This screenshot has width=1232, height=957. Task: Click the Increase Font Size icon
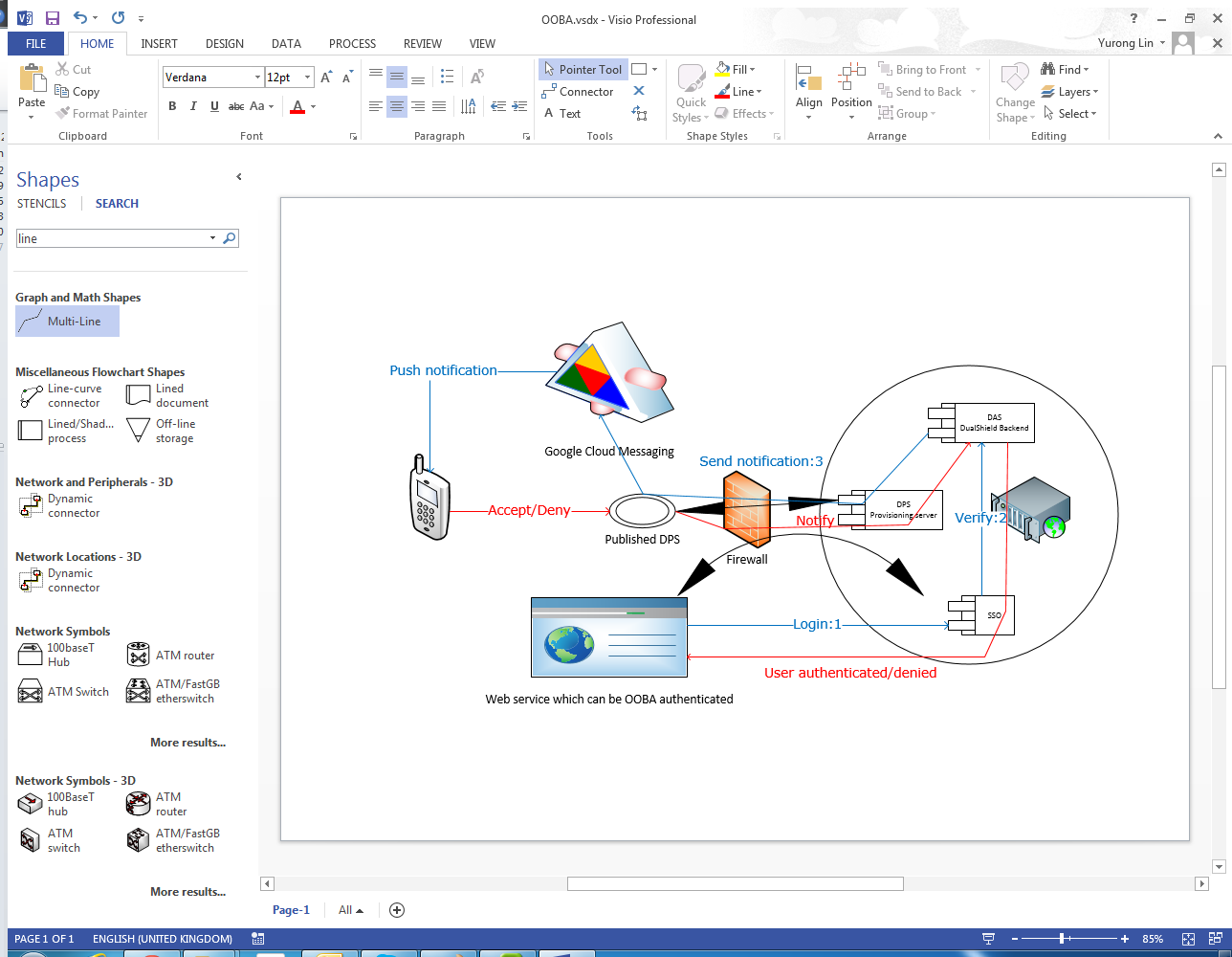(327, 78)
